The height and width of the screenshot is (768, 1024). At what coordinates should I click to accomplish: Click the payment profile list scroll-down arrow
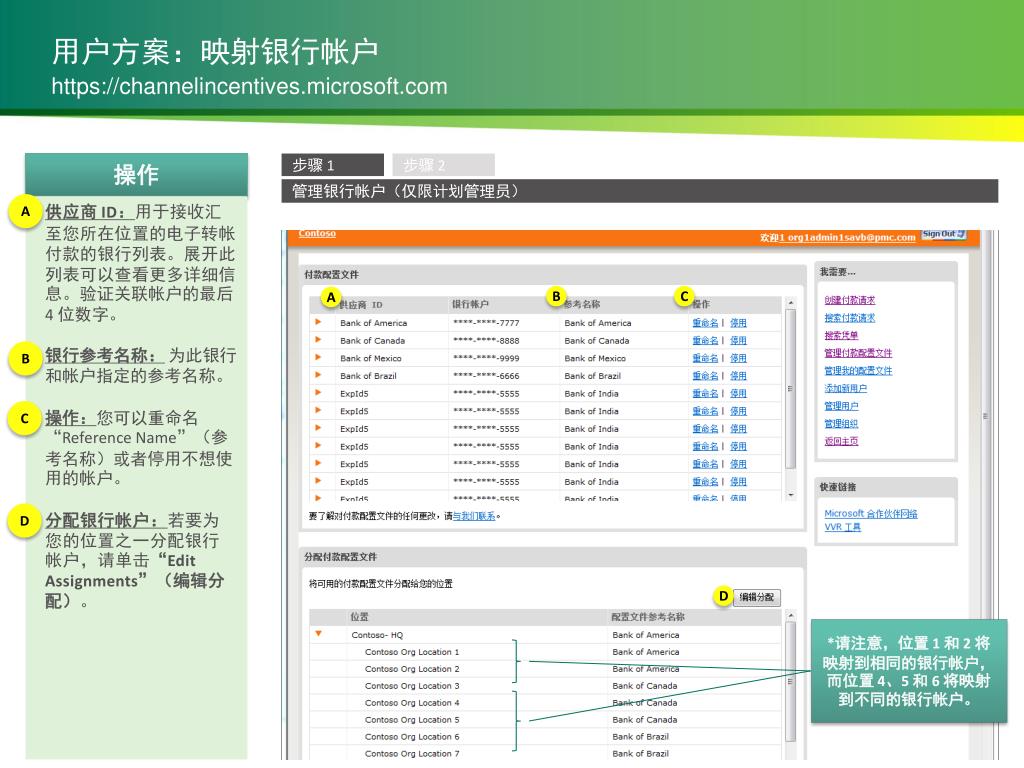point(790,495)
